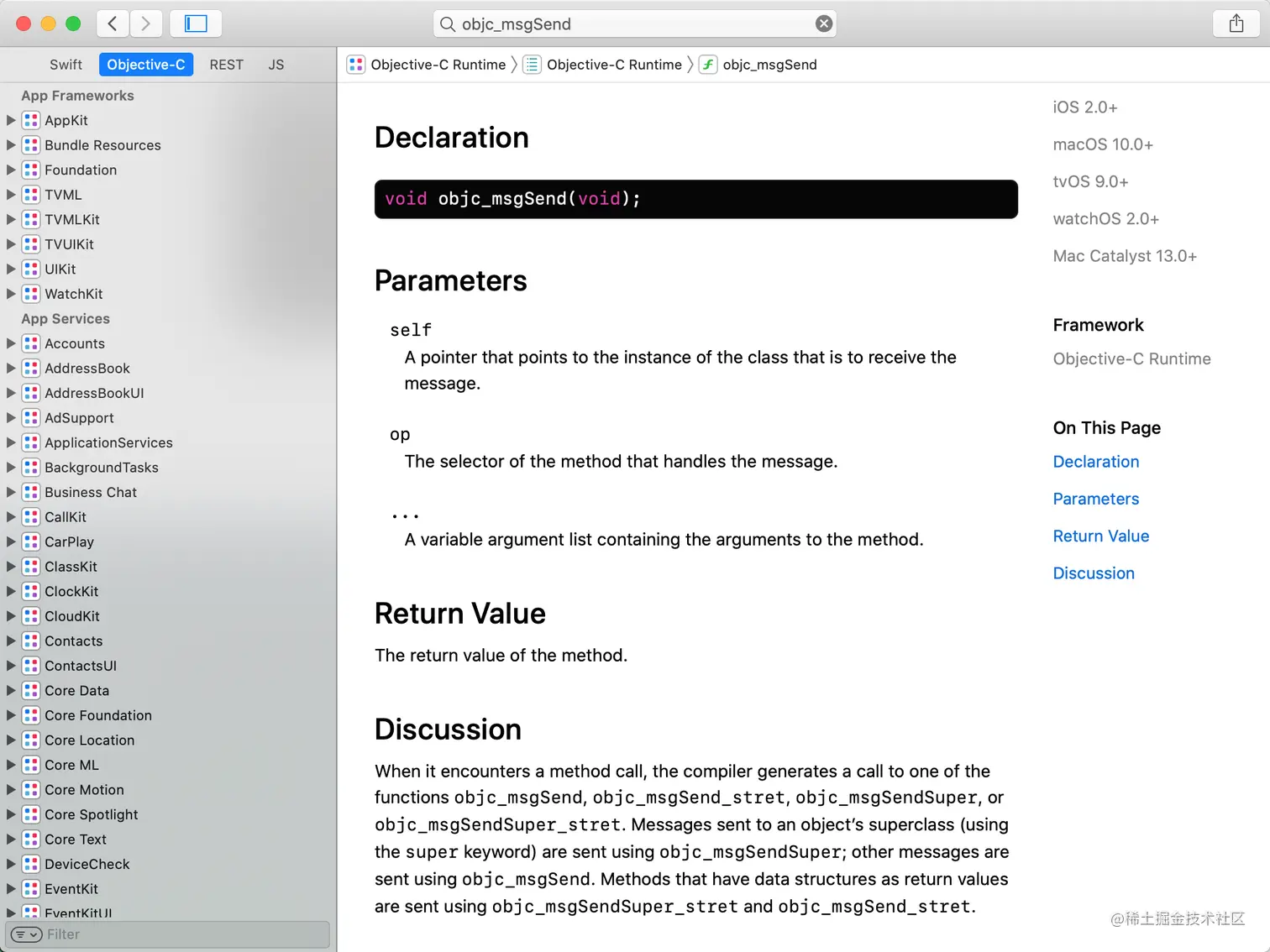Viewport: 1270px width, 952px height.
Task: Click the CarPlay framework icon
Action: [x=31, y=541]
